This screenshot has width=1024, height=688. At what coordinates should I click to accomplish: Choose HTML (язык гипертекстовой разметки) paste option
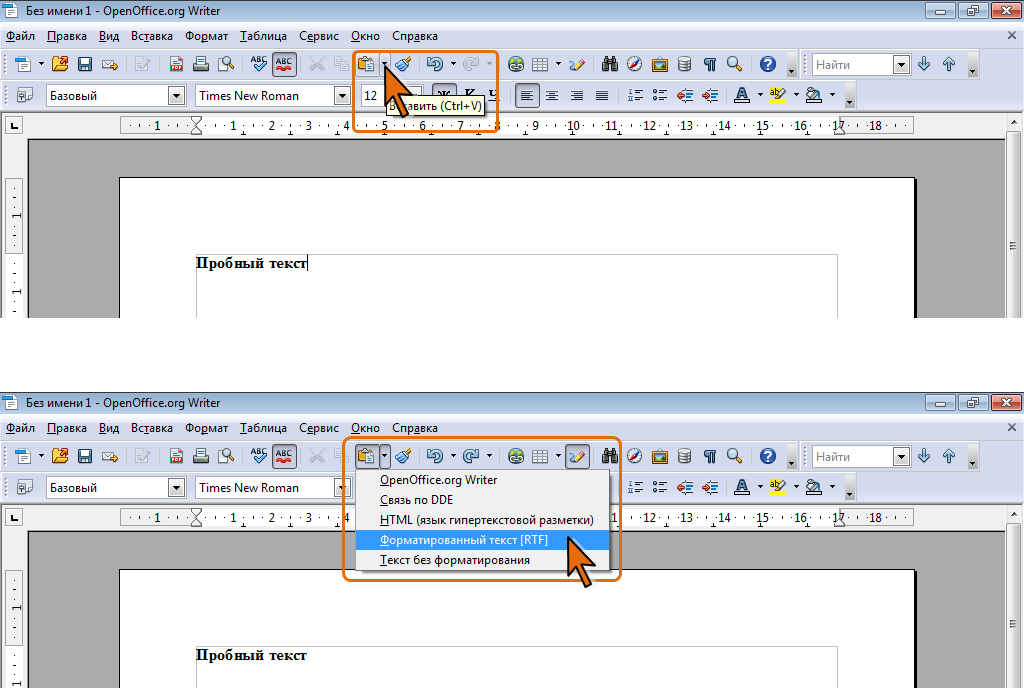(482, 520)
